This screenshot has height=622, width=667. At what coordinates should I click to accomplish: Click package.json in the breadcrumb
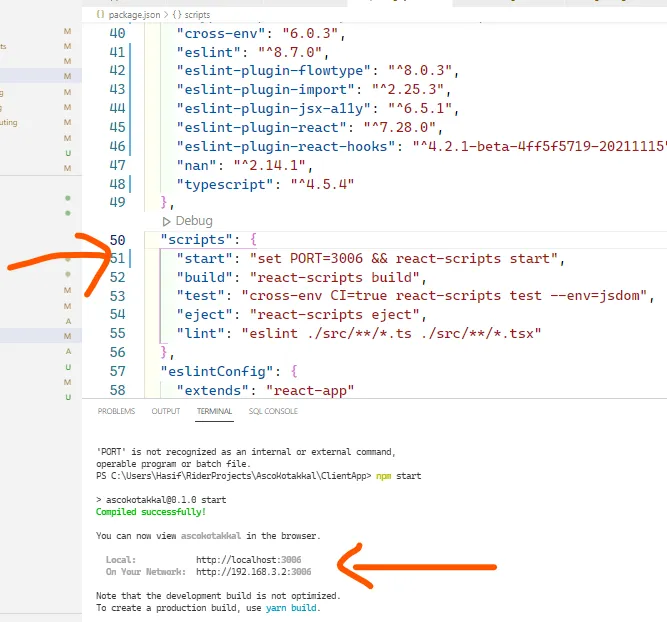[134, 15]
